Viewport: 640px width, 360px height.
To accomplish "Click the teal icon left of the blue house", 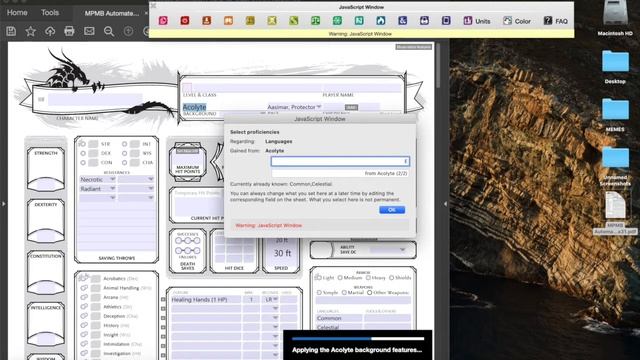I will (359, 20).
